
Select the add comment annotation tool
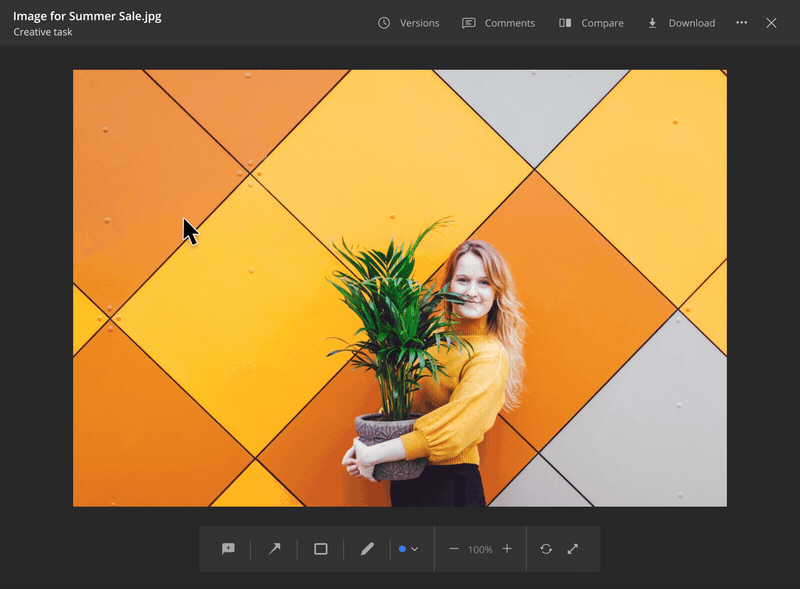pos(228,549)
